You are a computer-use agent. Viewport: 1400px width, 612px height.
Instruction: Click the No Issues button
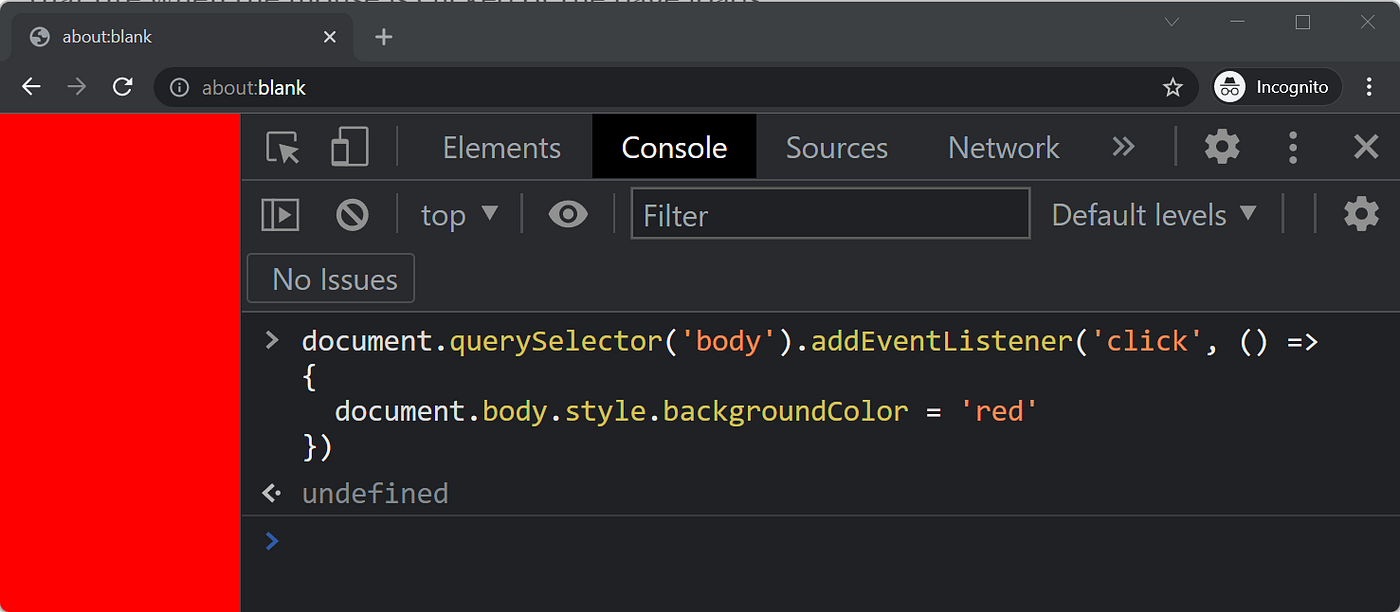click(330, 278)
